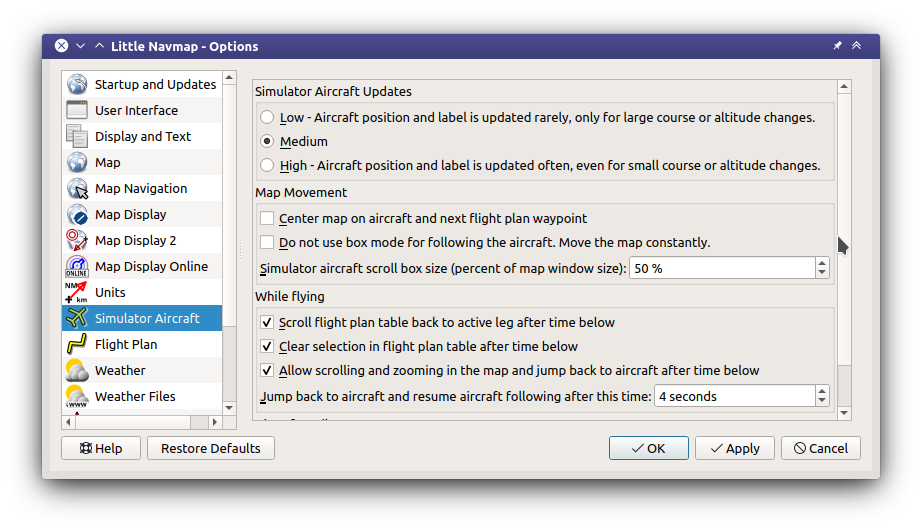Click the Display and Text icon

coord(77,136)
